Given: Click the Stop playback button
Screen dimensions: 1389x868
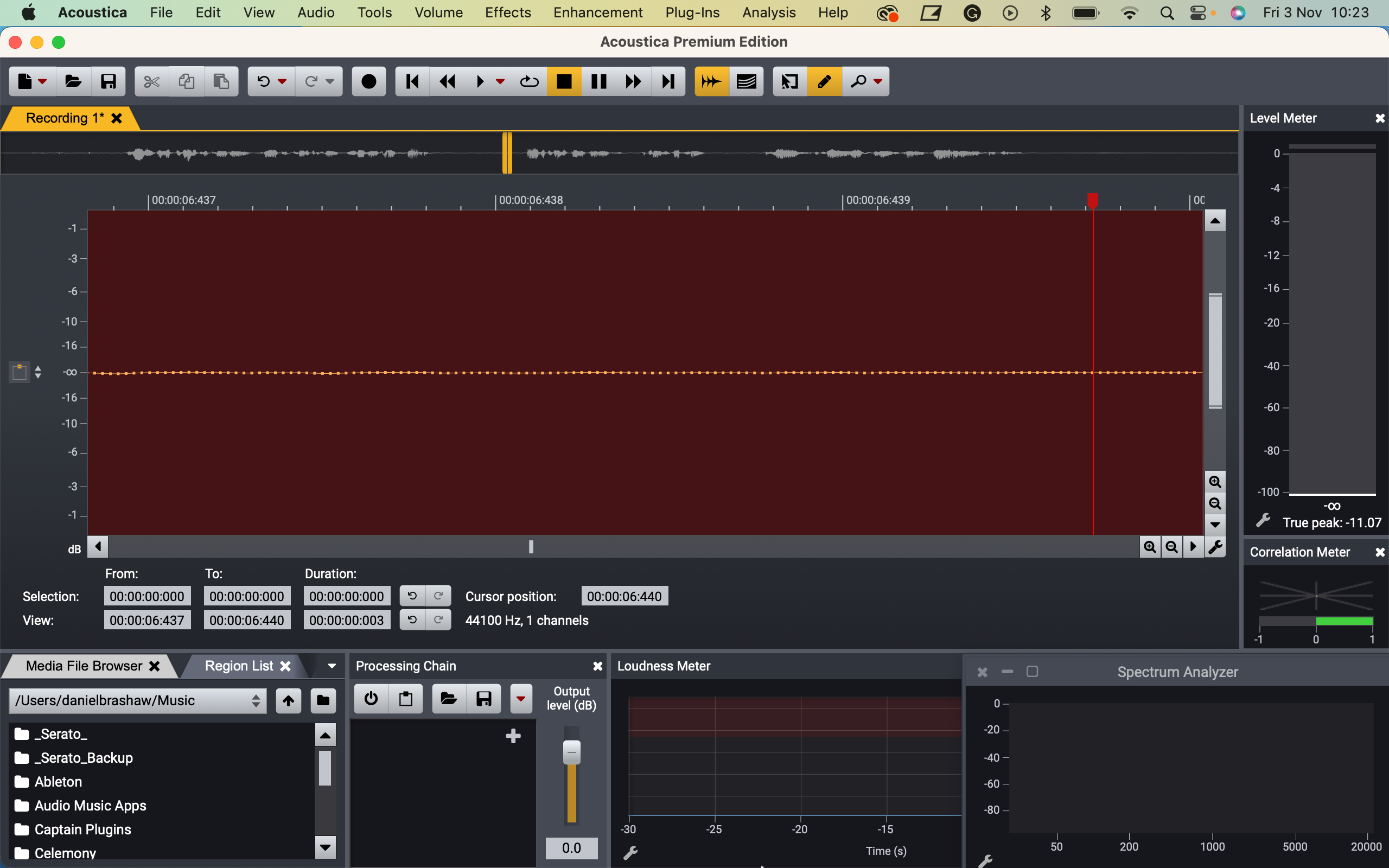Looking at the screenshot, I should [564, 81].
